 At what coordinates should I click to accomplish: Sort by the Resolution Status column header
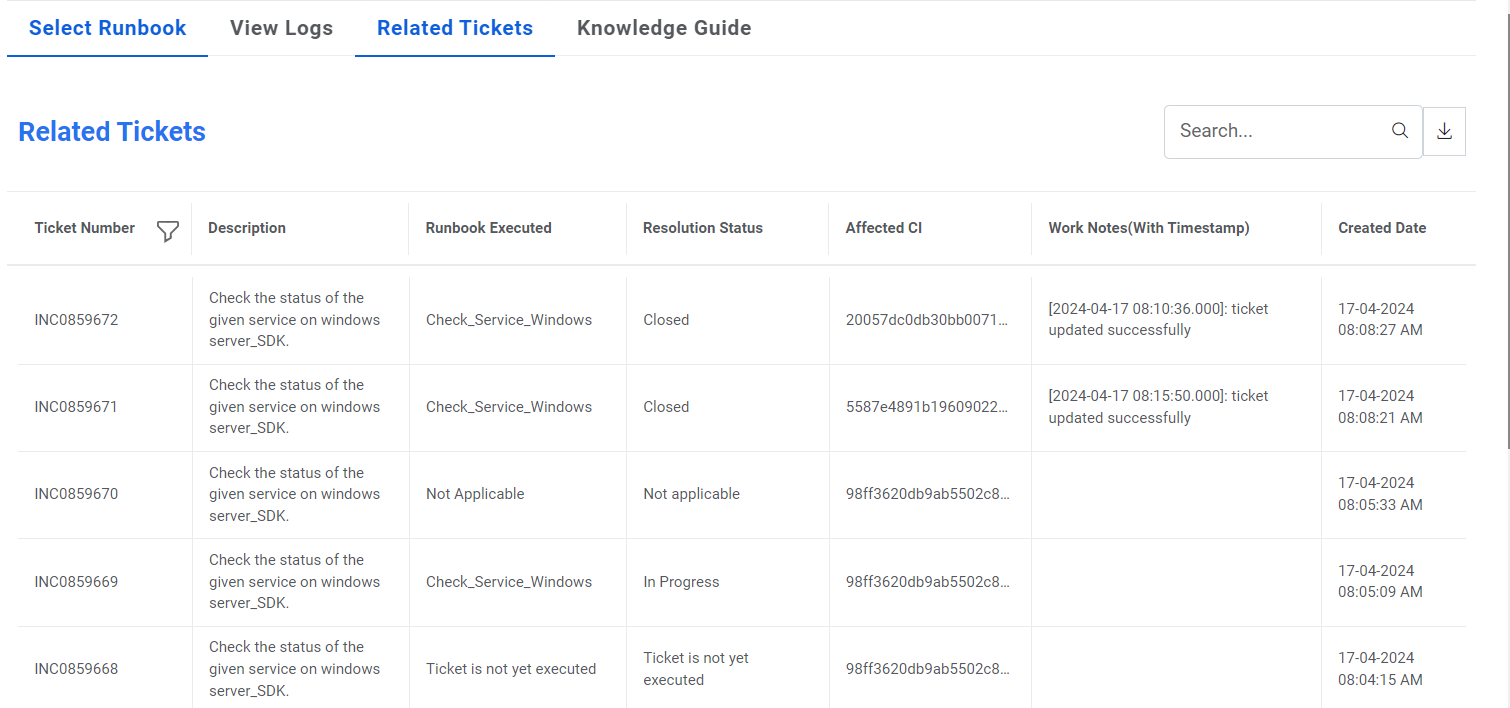point(702,228)
